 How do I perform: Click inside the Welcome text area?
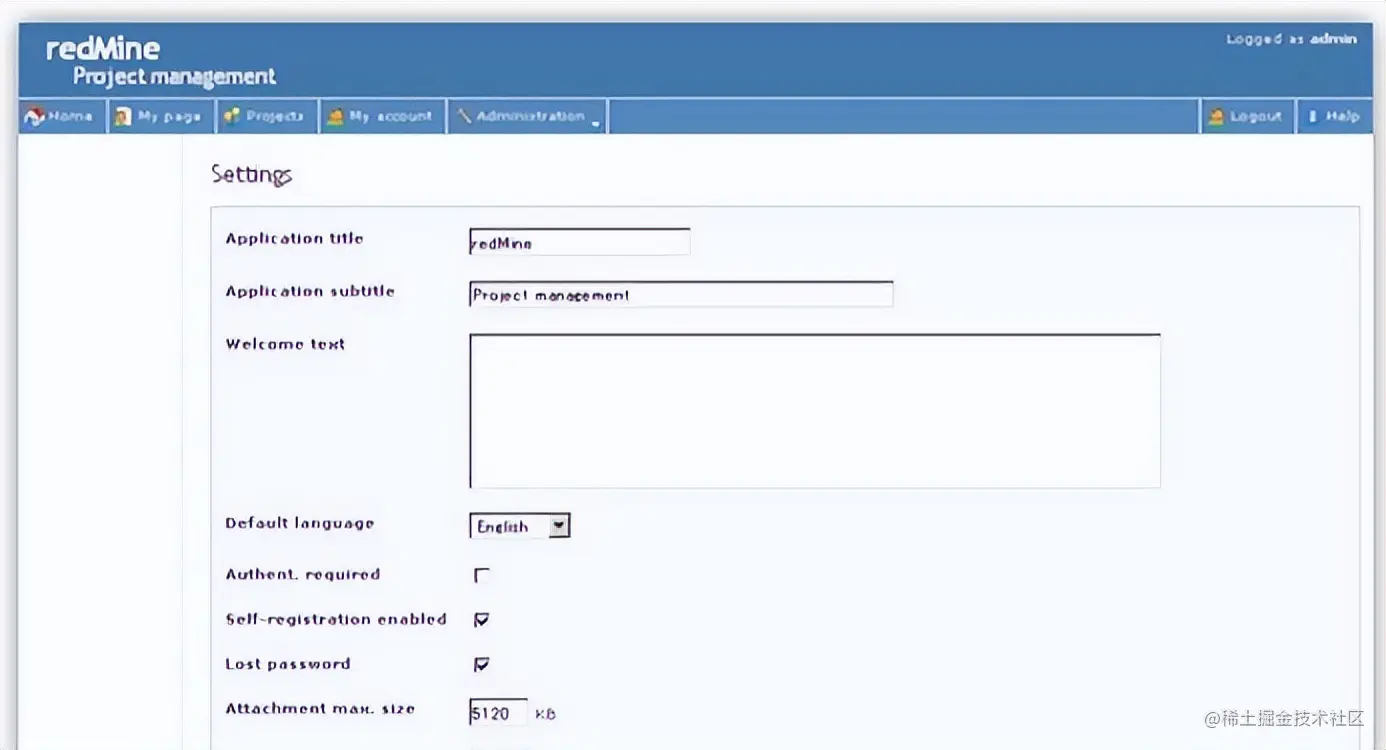point(815,411)
